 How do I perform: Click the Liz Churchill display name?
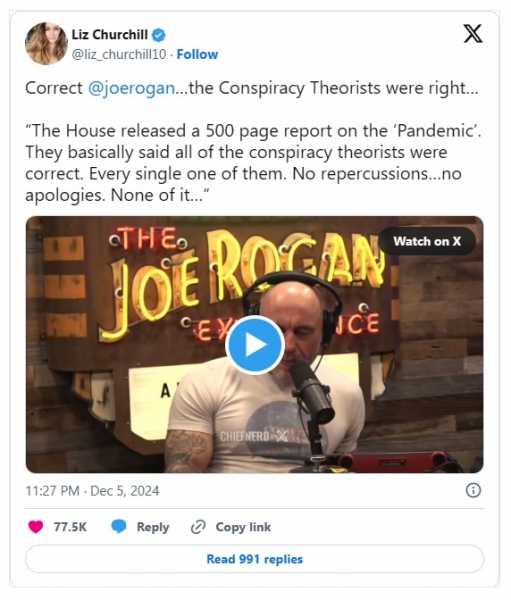click(x=110, y=34)
